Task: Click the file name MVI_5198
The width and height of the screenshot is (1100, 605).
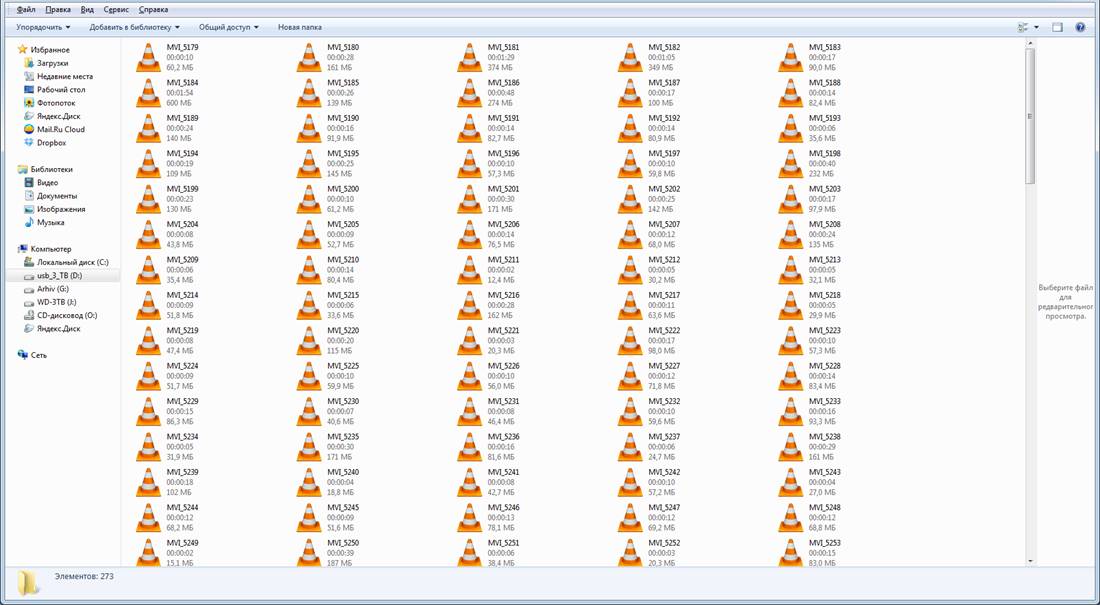Action: [824, 154]
